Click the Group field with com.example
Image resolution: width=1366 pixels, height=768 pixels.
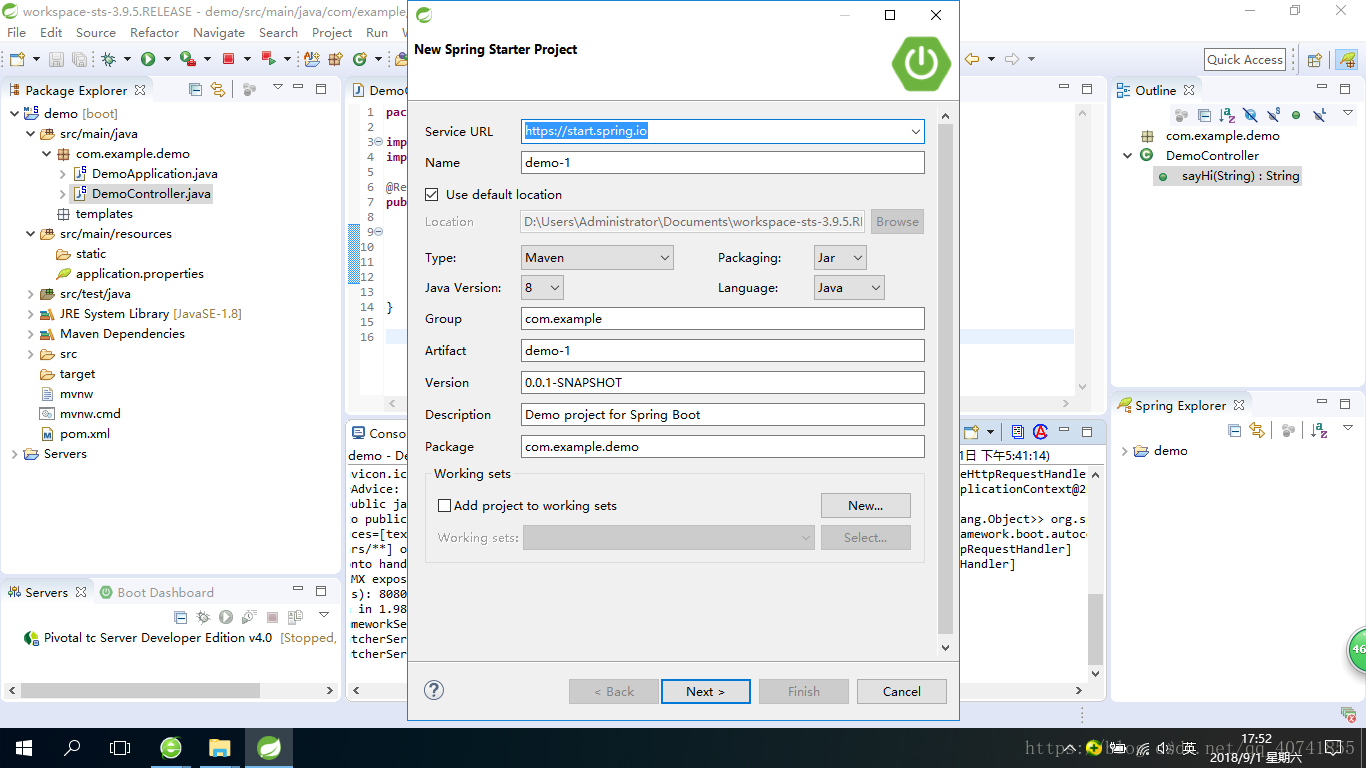pyautogui.click(x=723, y=318)
